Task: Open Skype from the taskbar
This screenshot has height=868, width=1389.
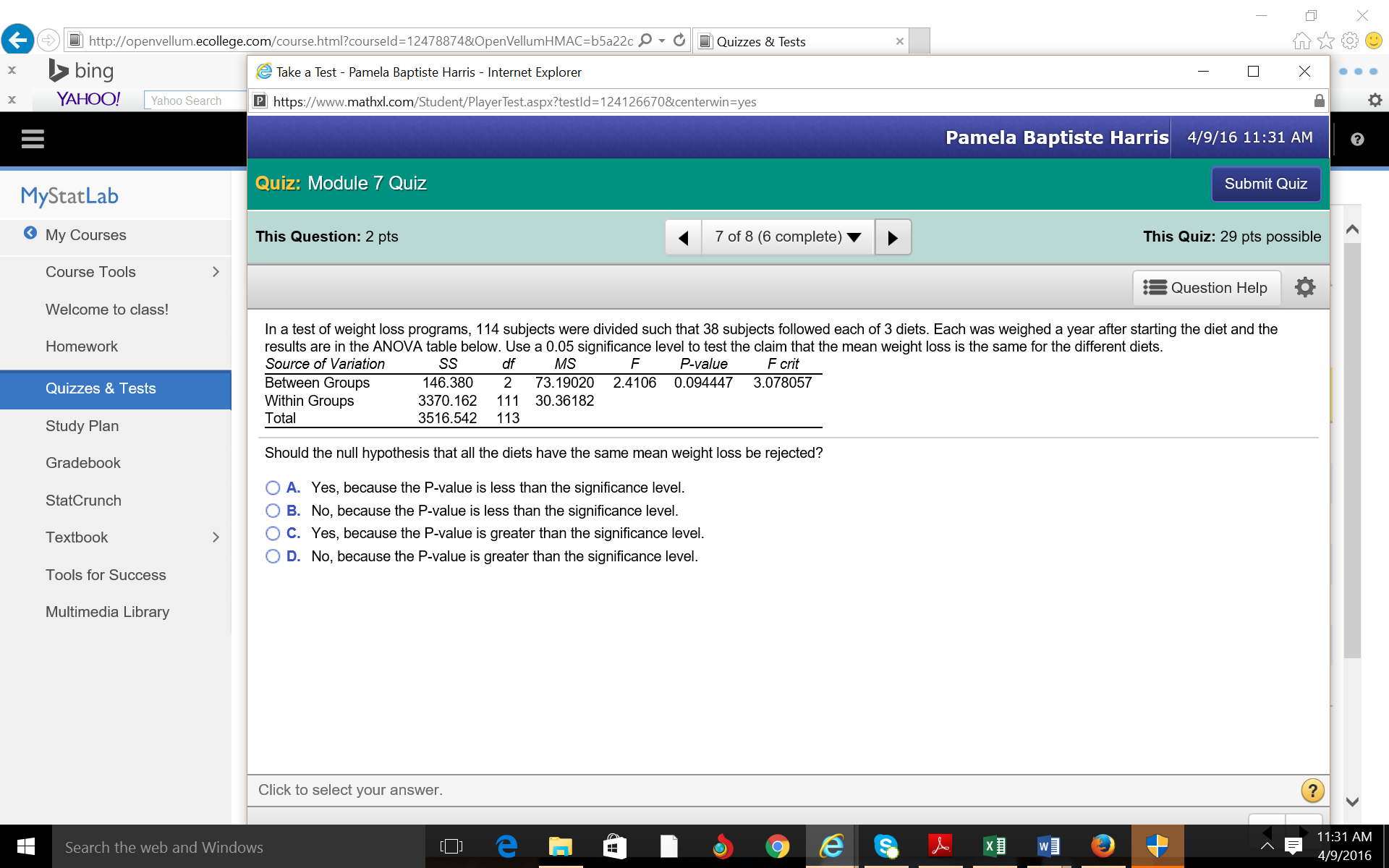Action: 886,846
